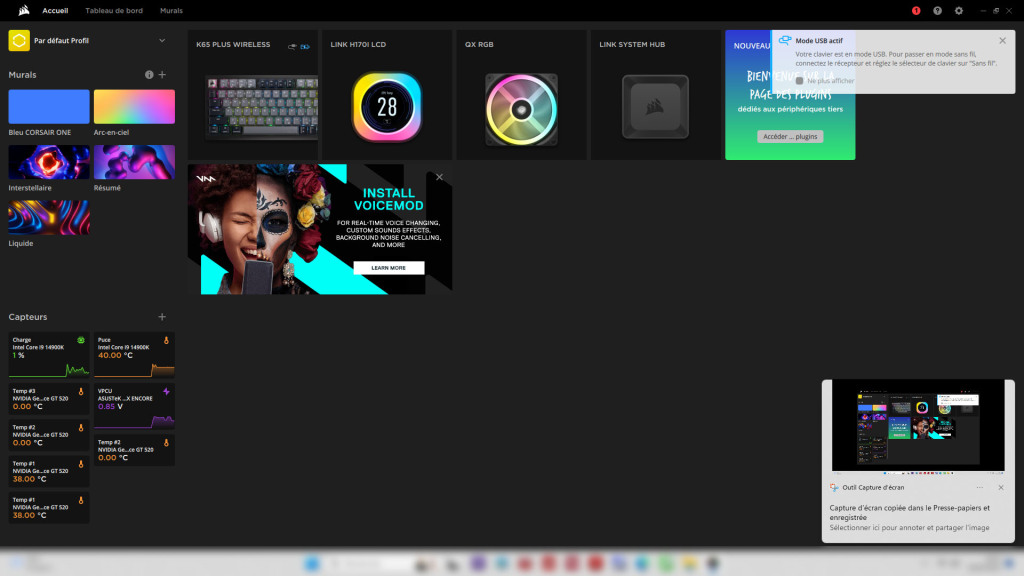This screenshot has height=576, width=1024.
Task: Close the Outil Capture d'écran notification
Action: [1000, 487]
